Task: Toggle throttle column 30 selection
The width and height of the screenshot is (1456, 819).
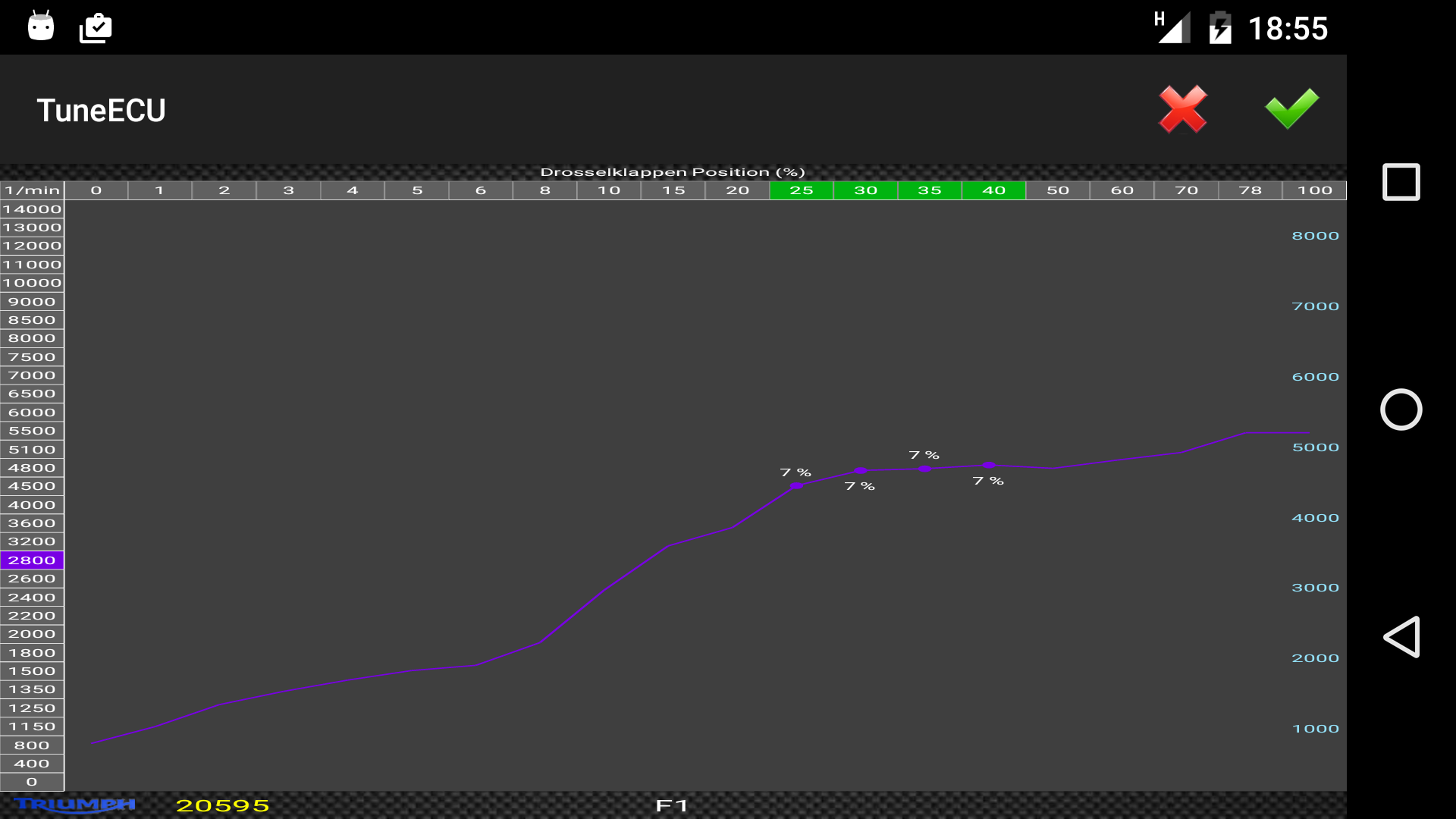Action: pyautogui.click(x=865, y=190)
